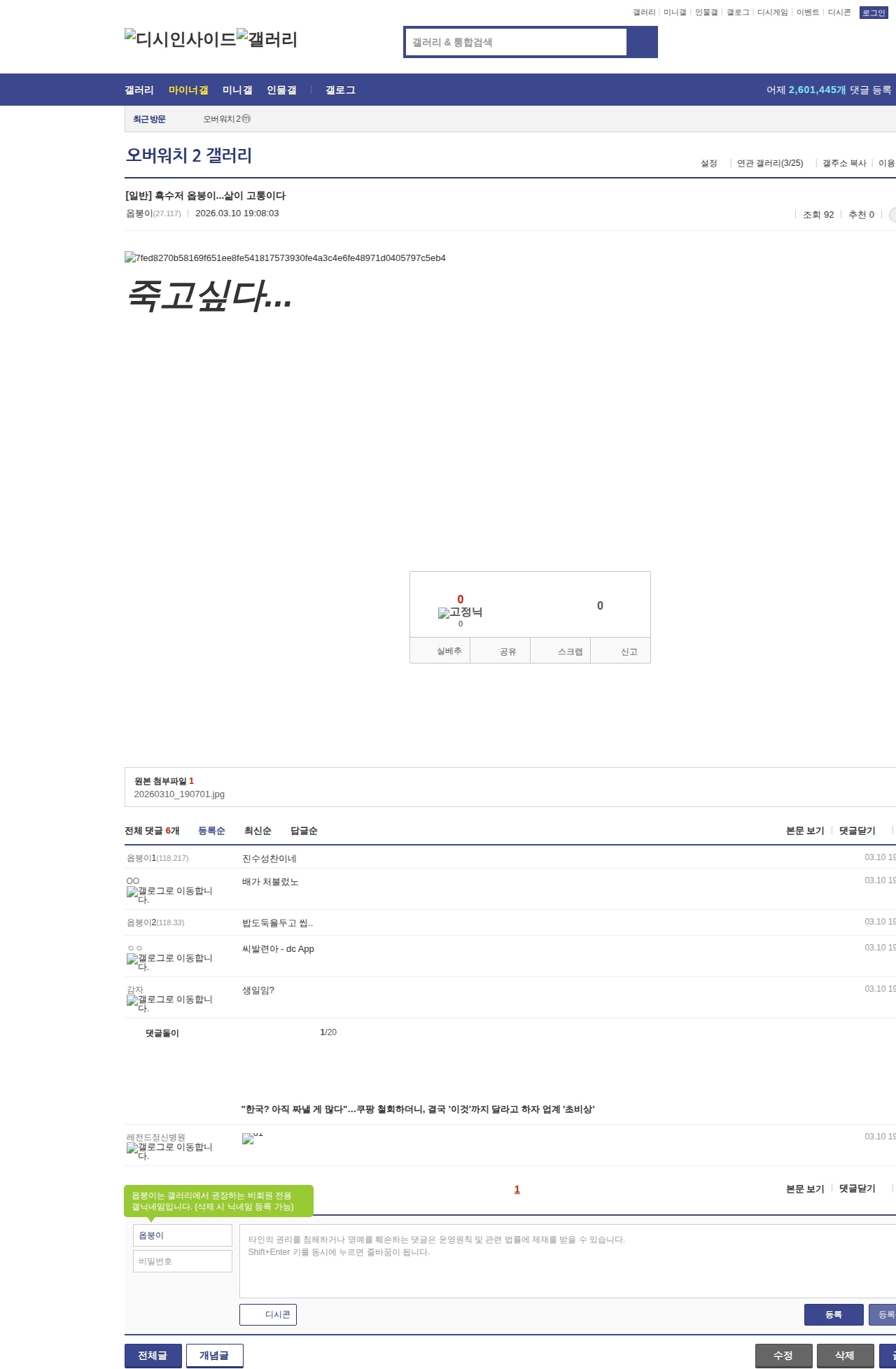
Task: Click upper 댓글닫기 link
Action: pos(857,831)
